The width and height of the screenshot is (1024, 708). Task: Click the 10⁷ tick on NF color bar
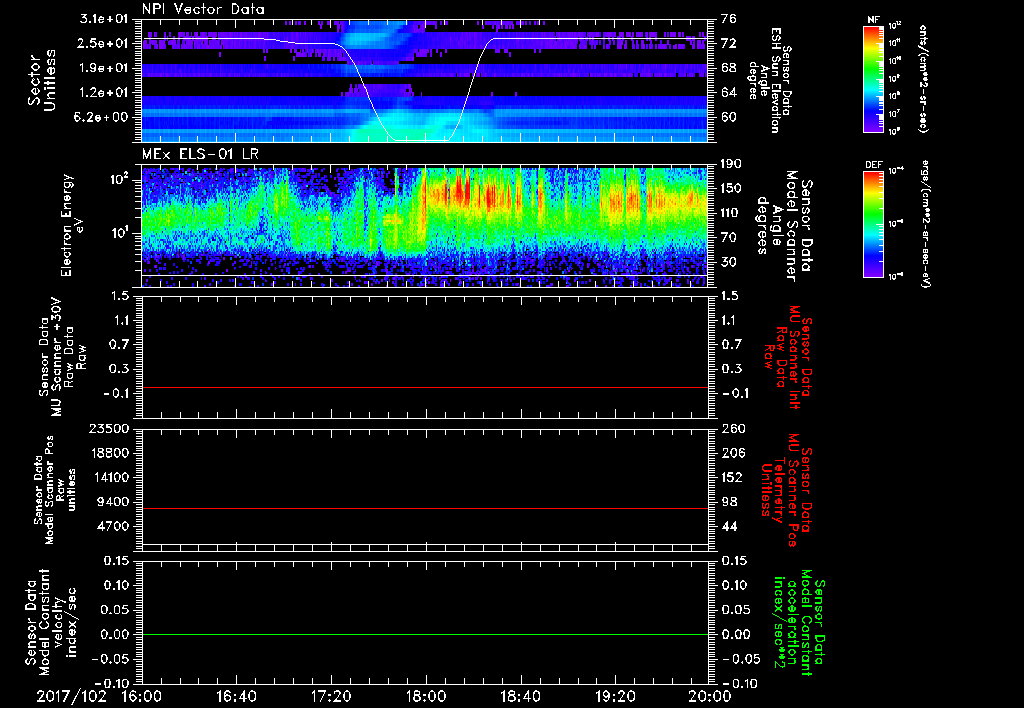[894, 114]
